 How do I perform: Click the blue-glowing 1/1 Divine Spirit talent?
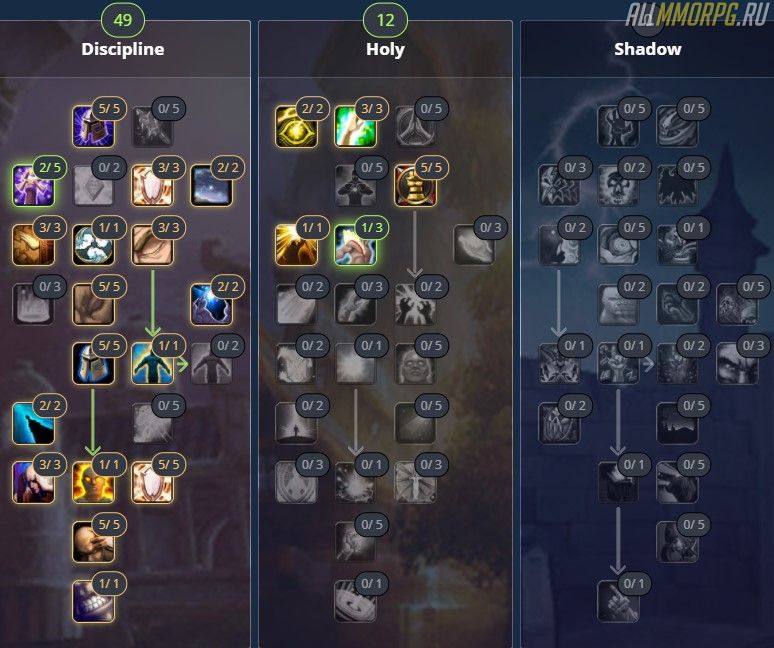pyautogui.click(x=152, y=364)
